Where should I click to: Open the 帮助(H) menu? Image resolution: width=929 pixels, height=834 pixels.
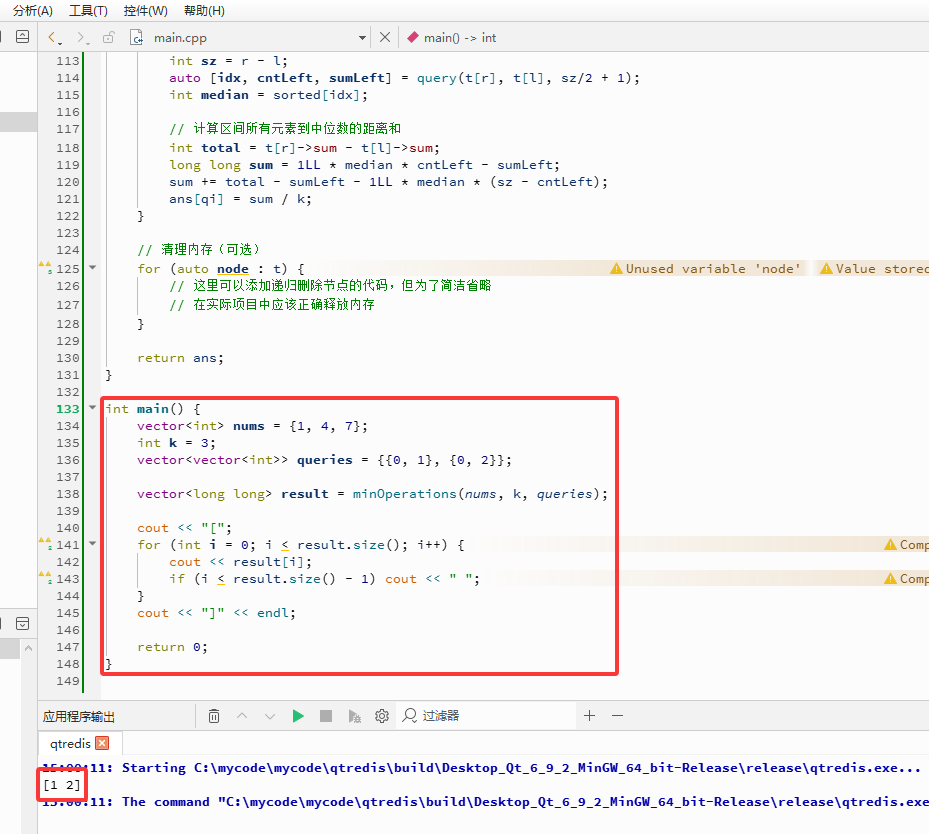[204, 11]
